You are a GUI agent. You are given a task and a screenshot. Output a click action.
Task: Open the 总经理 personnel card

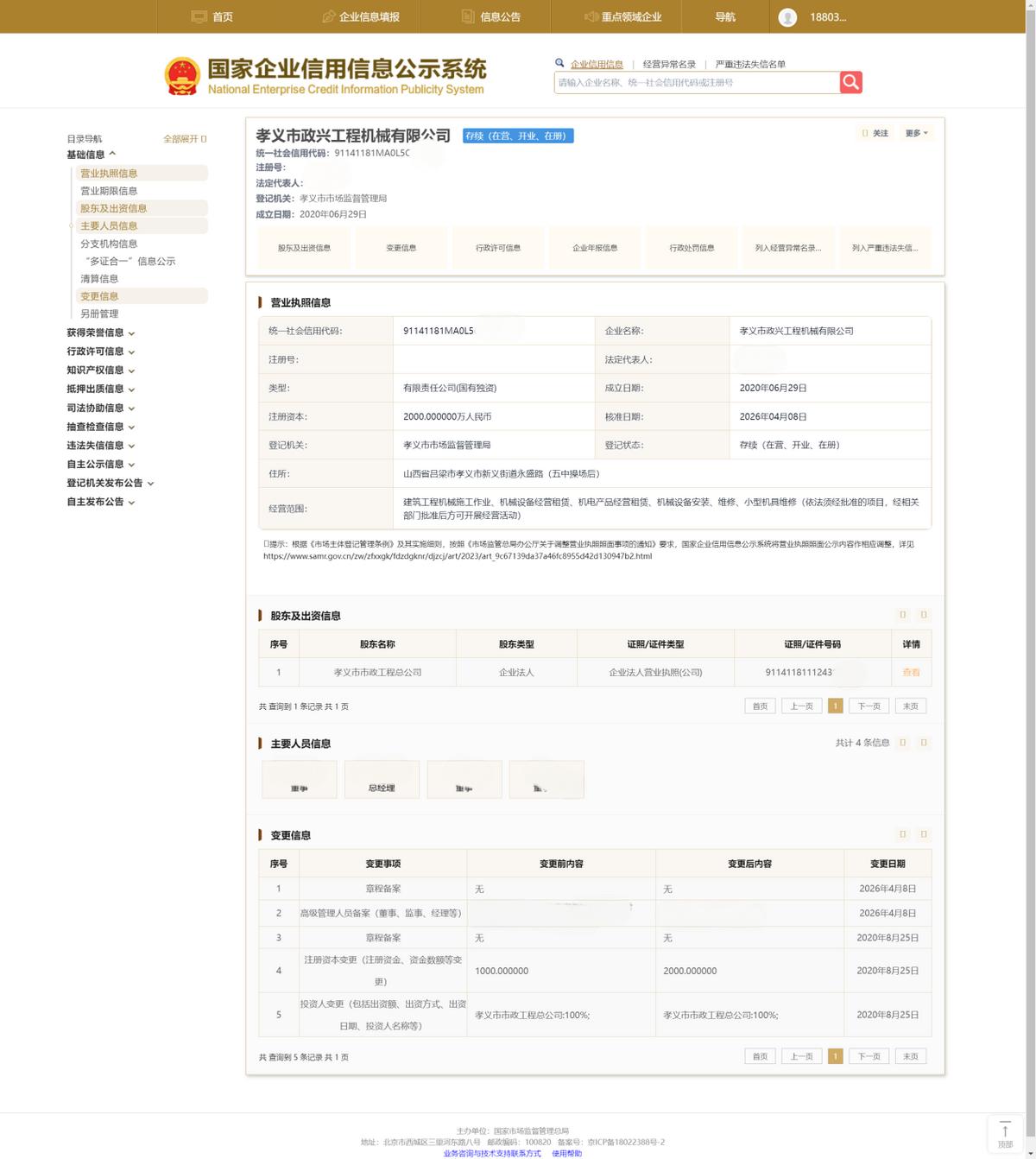(382, 779)
